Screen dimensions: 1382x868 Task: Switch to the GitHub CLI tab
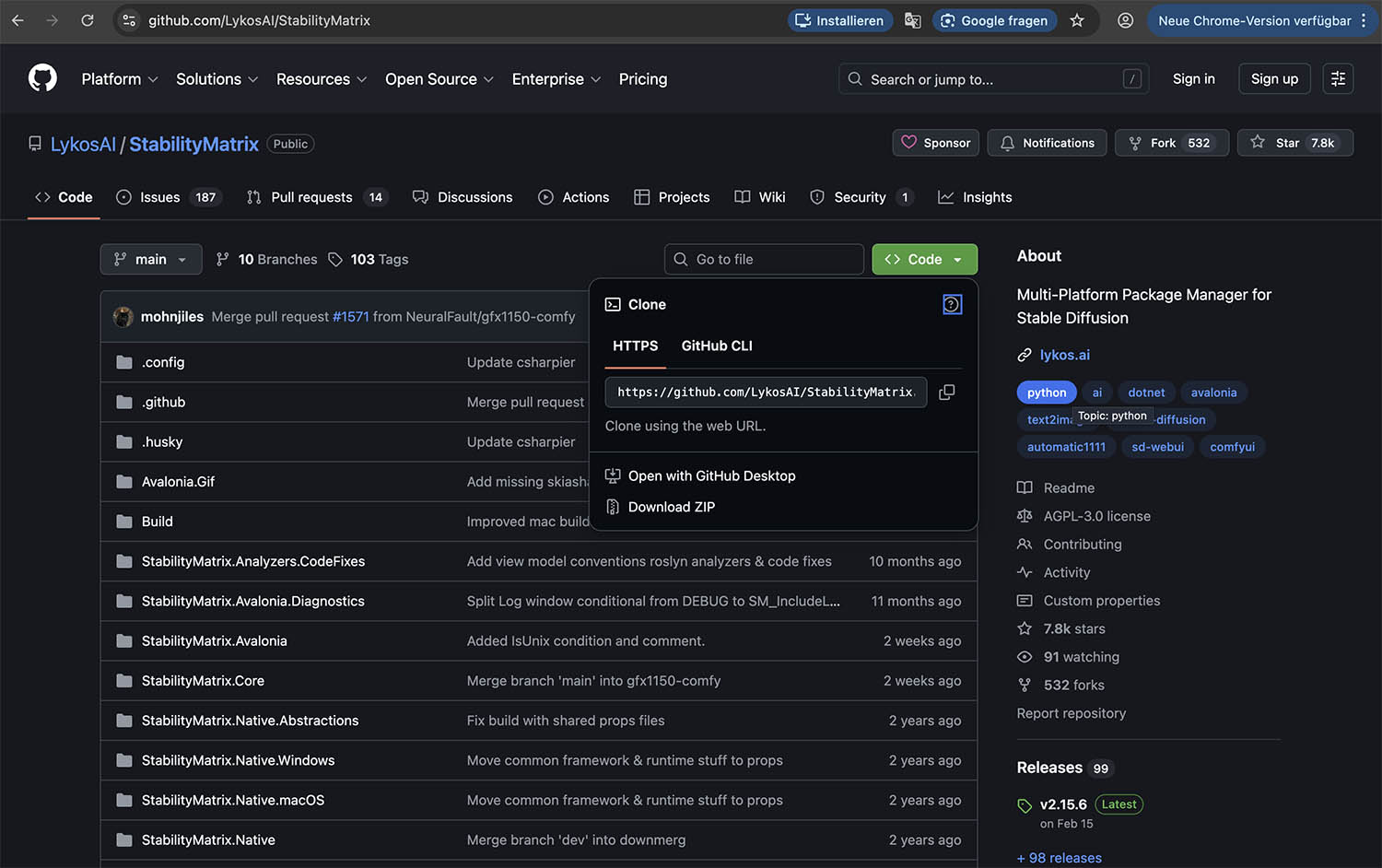[x=716, y=346]
